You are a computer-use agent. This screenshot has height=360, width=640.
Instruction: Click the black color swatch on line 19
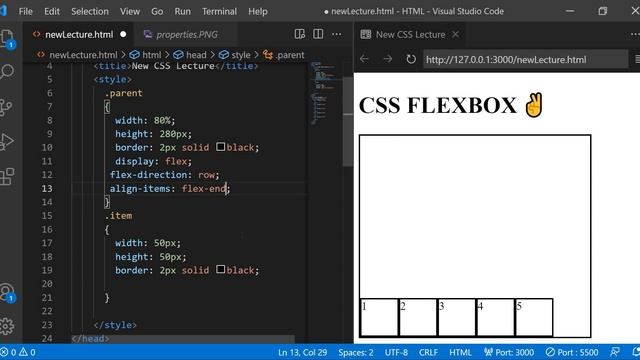coord(220,269)
